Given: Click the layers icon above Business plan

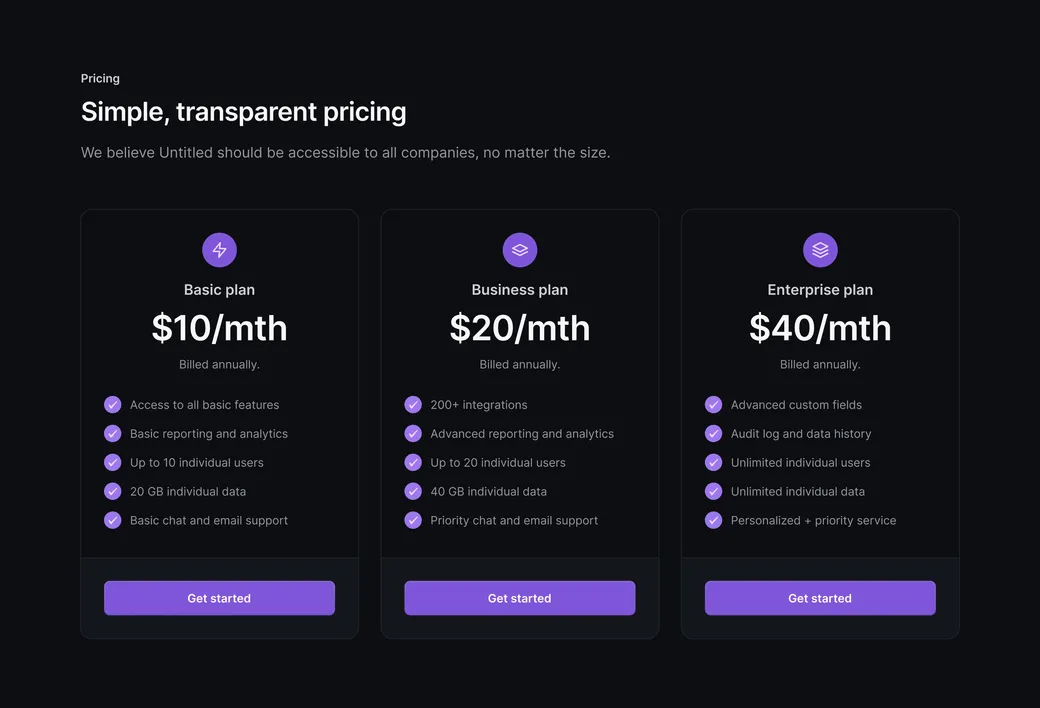Looking at the screenshot, I should (x=519, y=249).
